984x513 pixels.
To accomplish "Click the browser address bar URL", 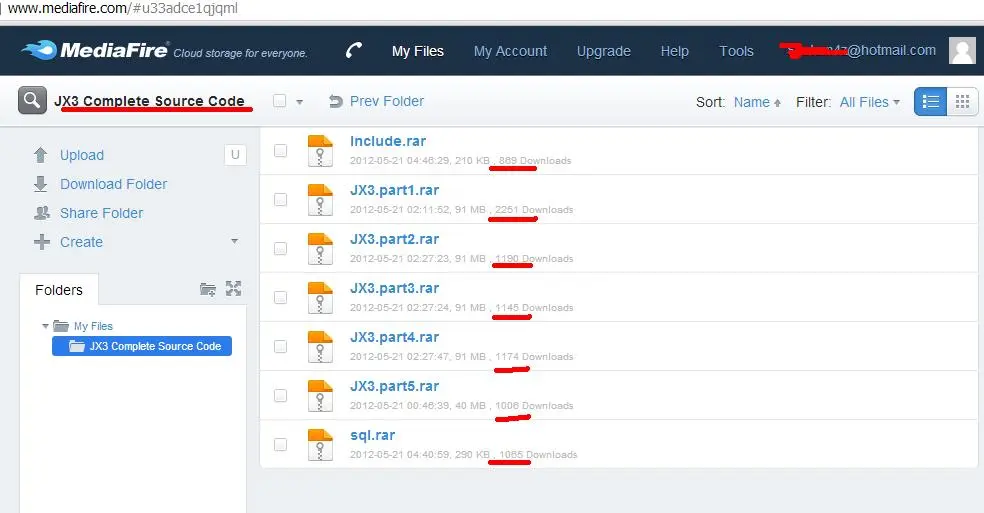I will (x=122, y=9).
